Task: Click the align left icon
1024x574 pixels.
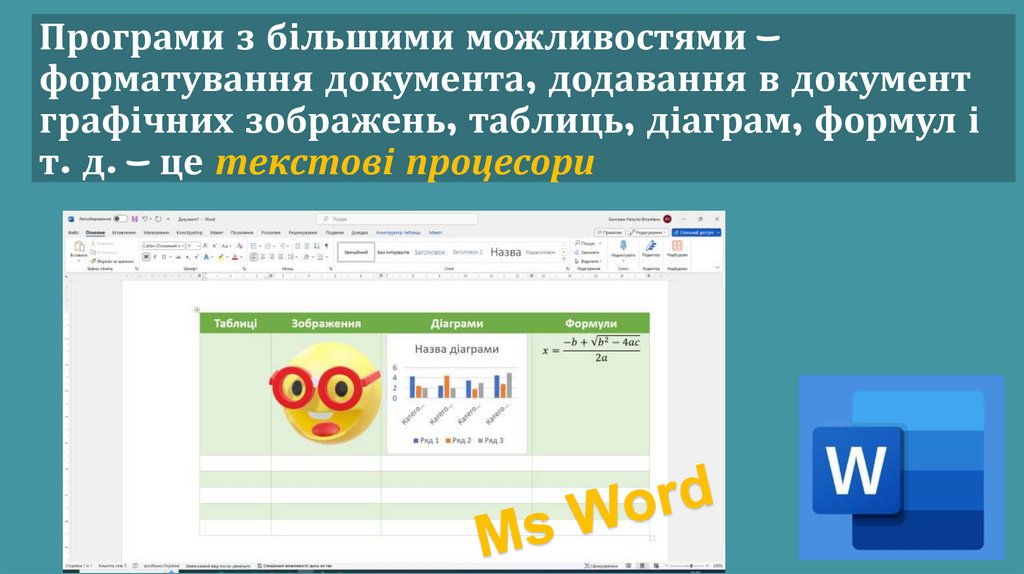Action: coord(254,257)
